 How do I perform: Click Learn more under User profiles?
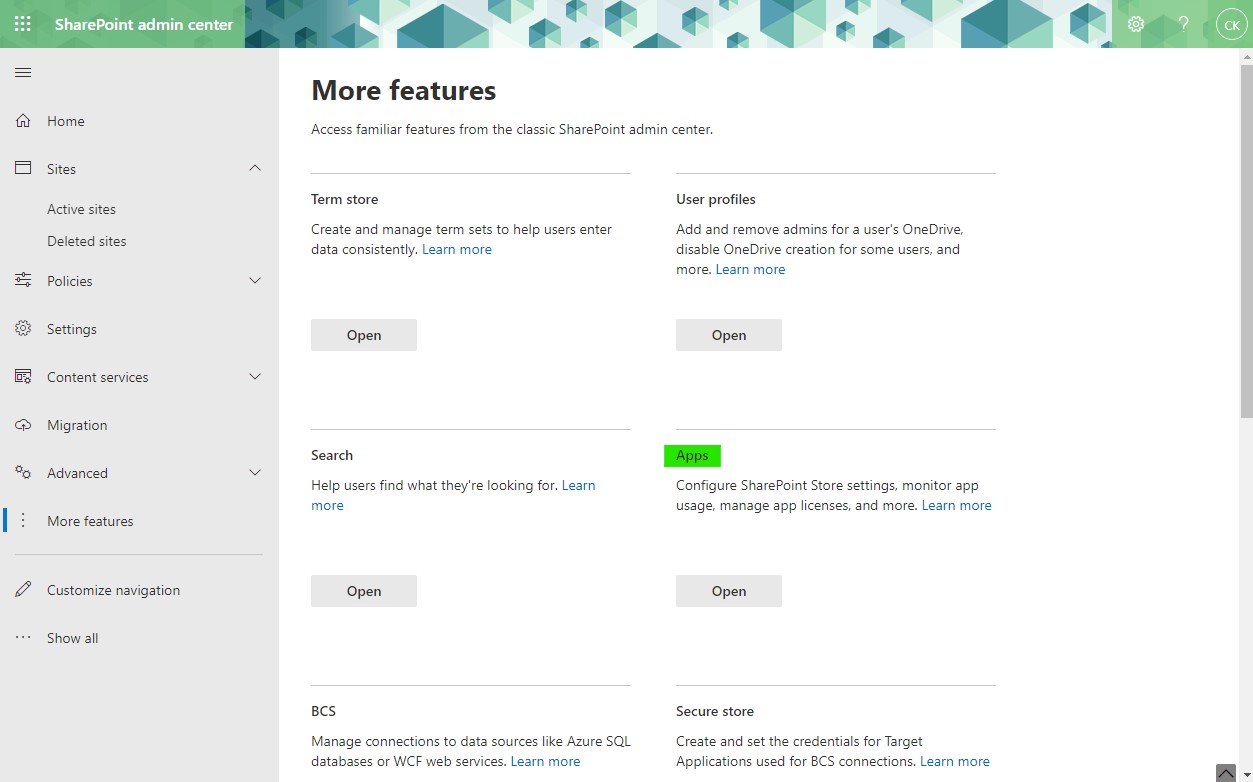[751, 269]
